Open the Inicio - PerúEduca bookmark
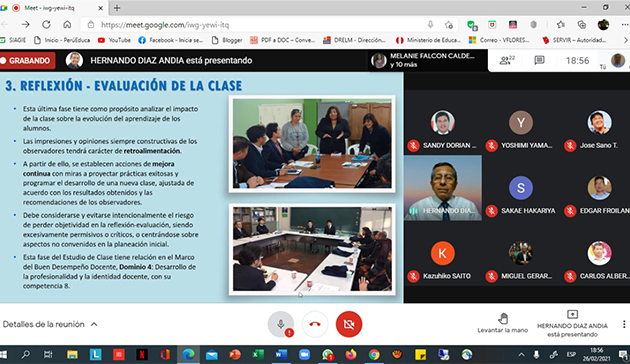 tap(62, 40)
